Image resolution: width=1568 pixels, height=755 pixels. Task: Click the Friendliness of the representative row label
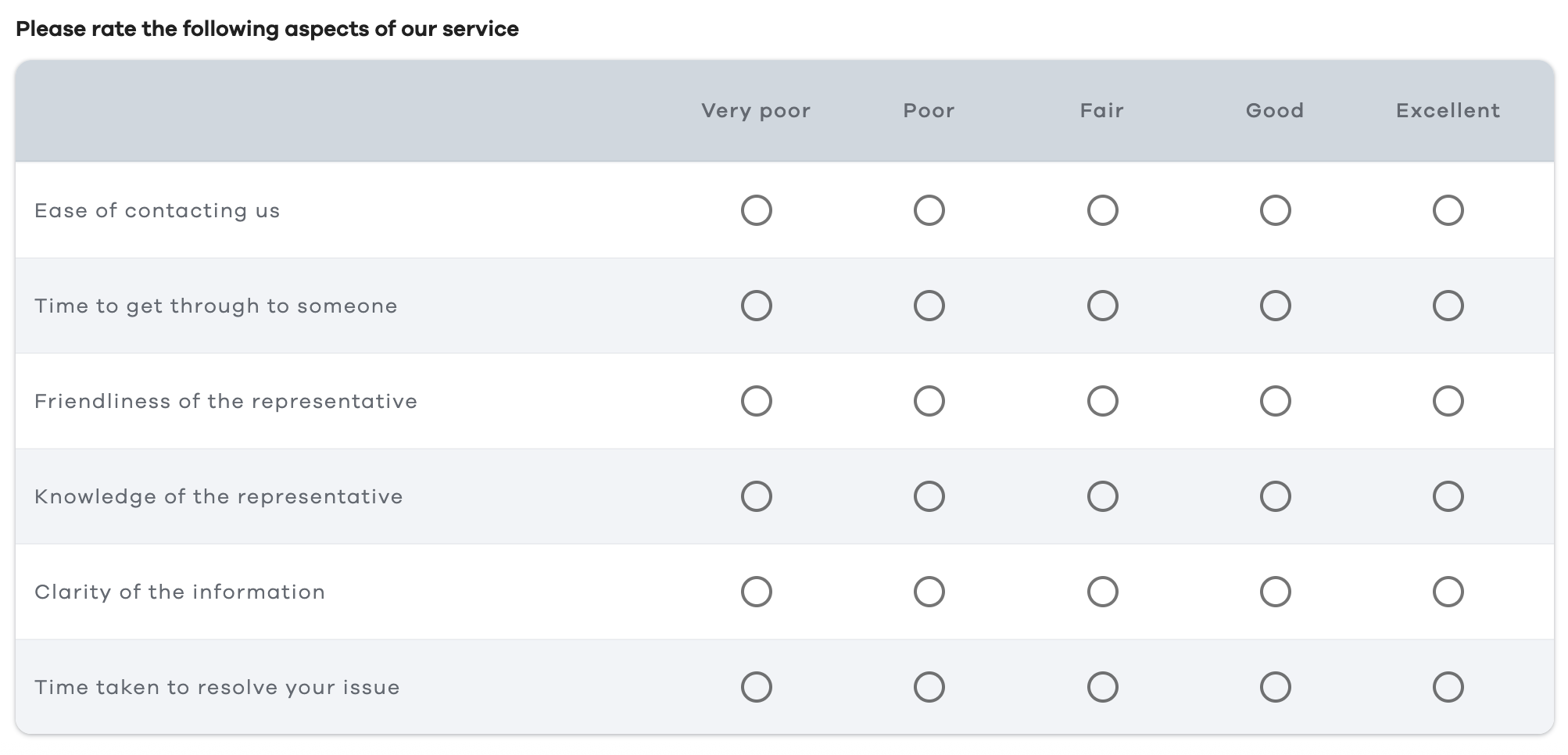[226, 402]
